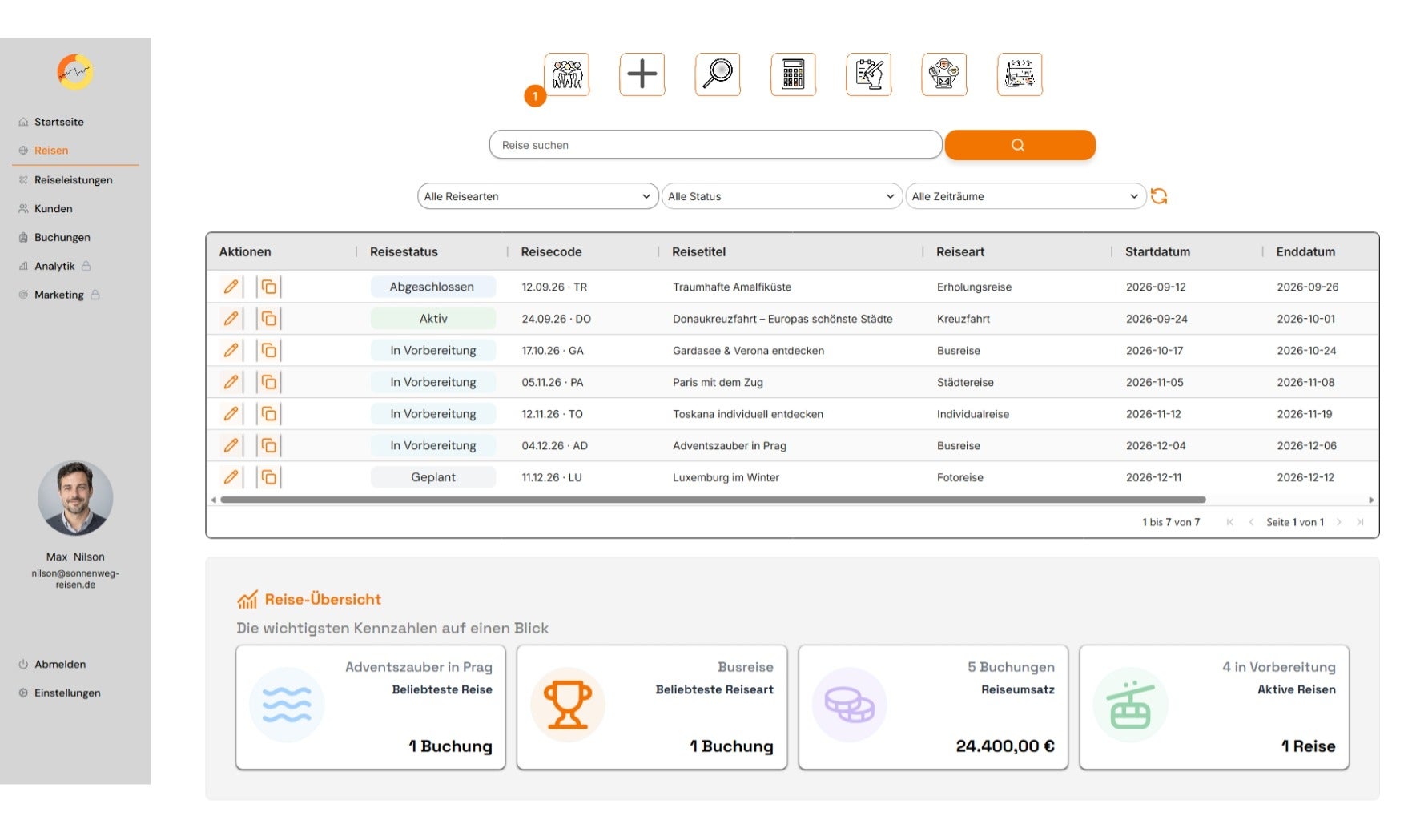Expand the Alle Zeiträume dropdown

[x=1025, y=196]
